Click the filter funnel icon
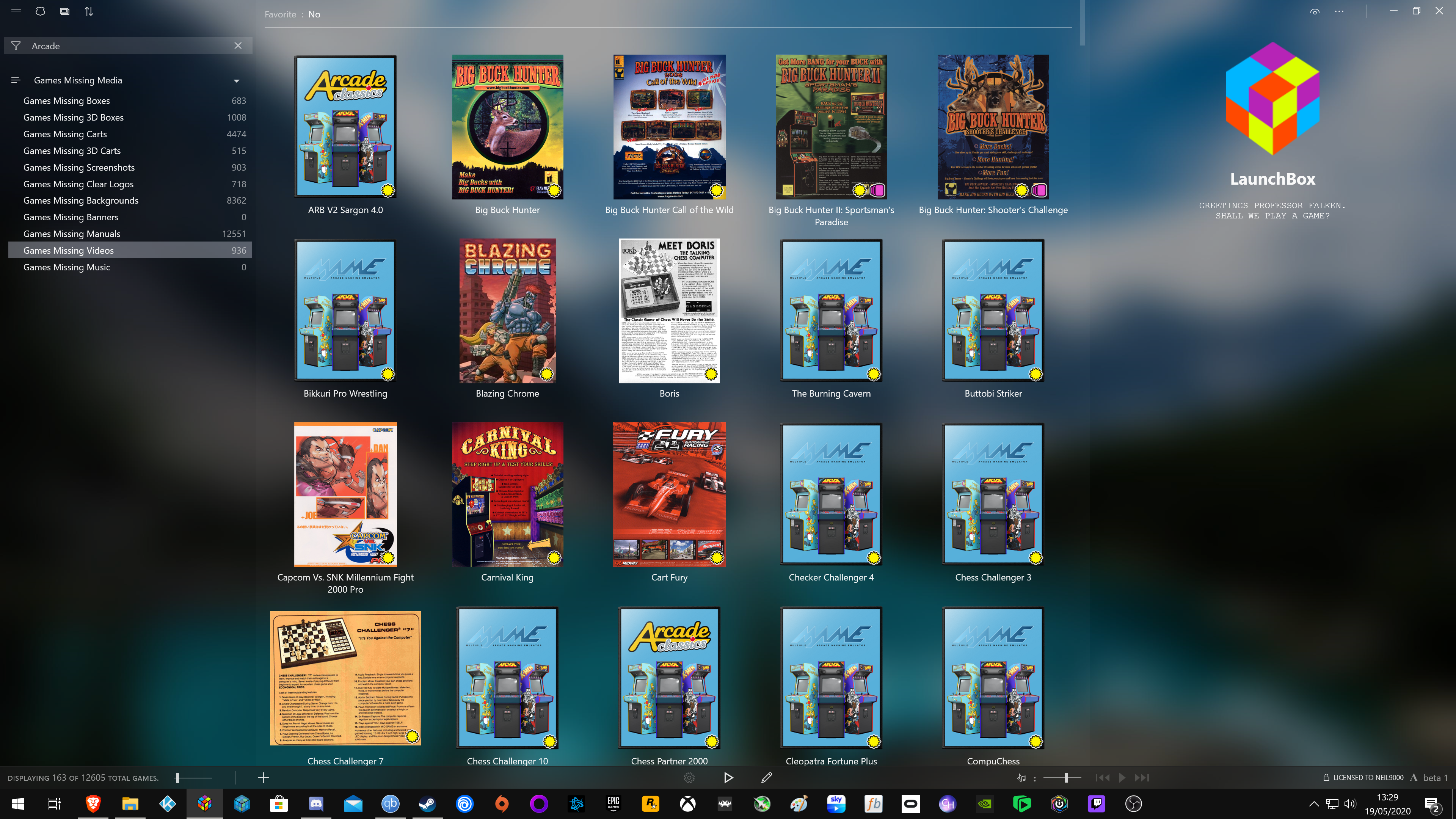 pos(16,46)
